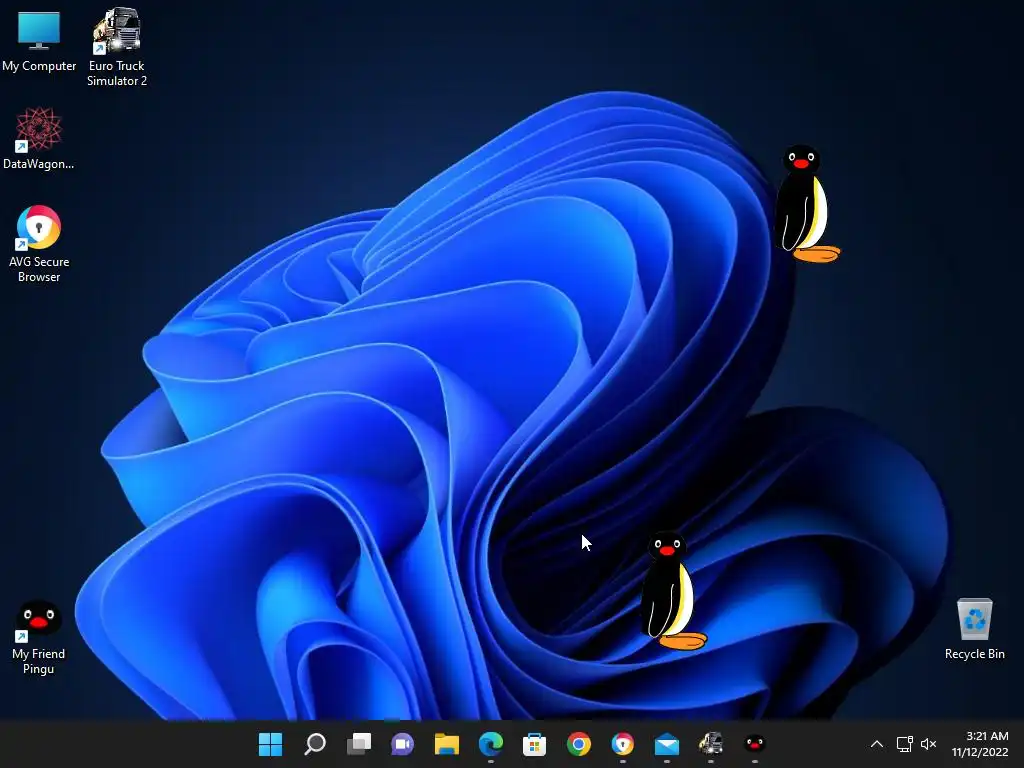Select the My Friend Pingu desktop shortcut
This screenshot has height=768, width=1024.
[x=39, y=637]
